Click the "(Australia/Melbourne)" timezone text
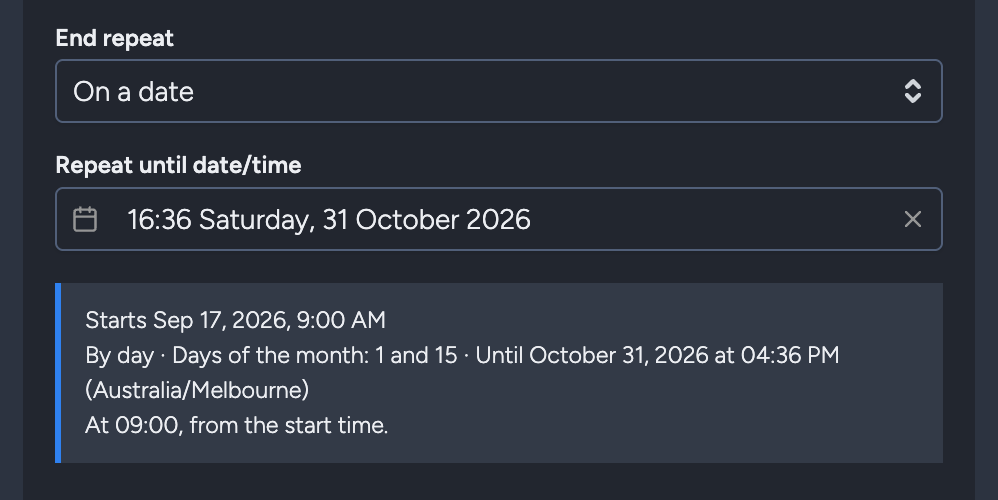Image resolution: width=998 pixels, height=500 pixels. click(197, 390)
